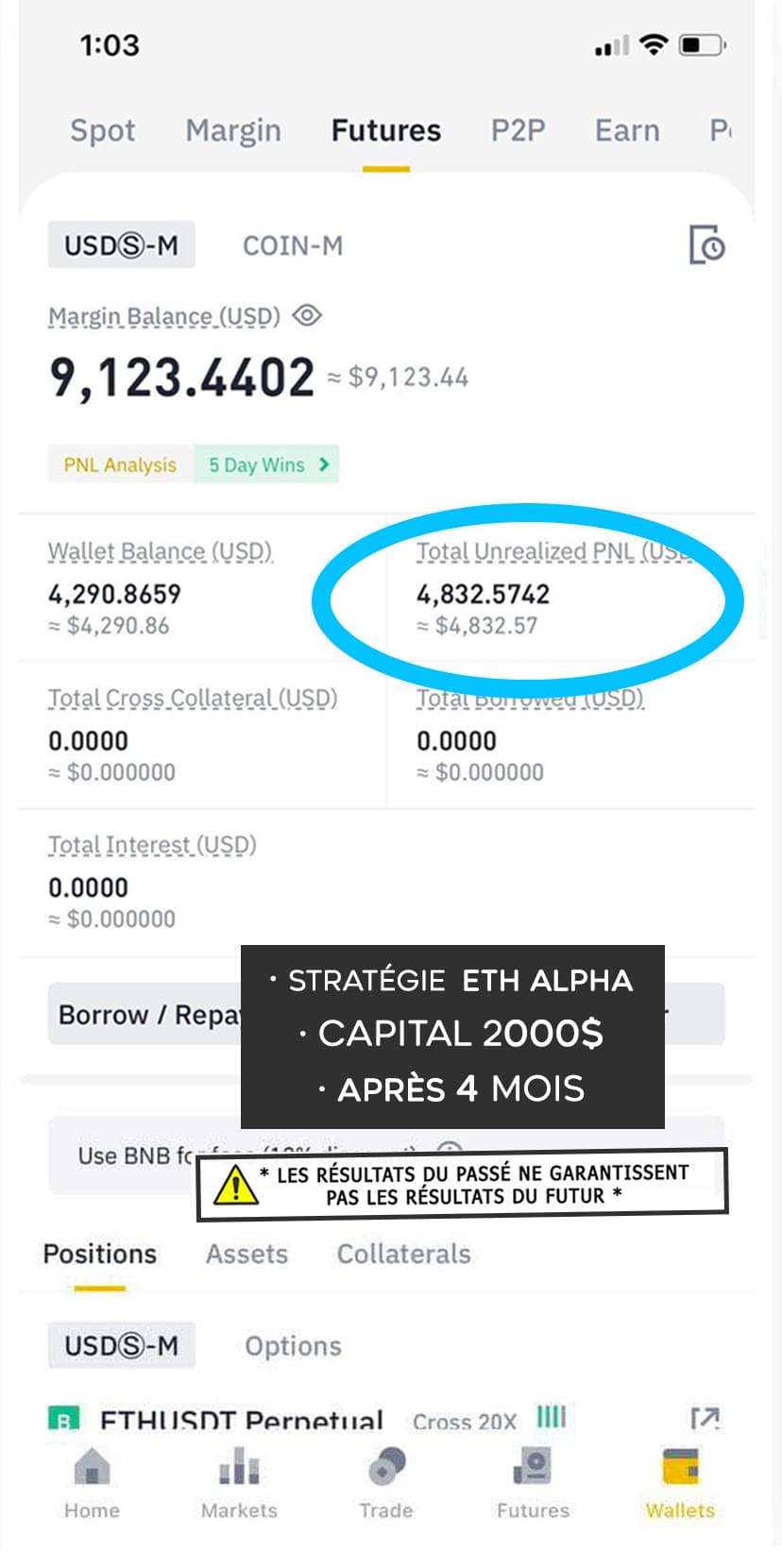Viewport: 782px width, 1568px height.
Task: Switch to the Assets tab
Action: pyautogui.click(x=246, y=1254)
